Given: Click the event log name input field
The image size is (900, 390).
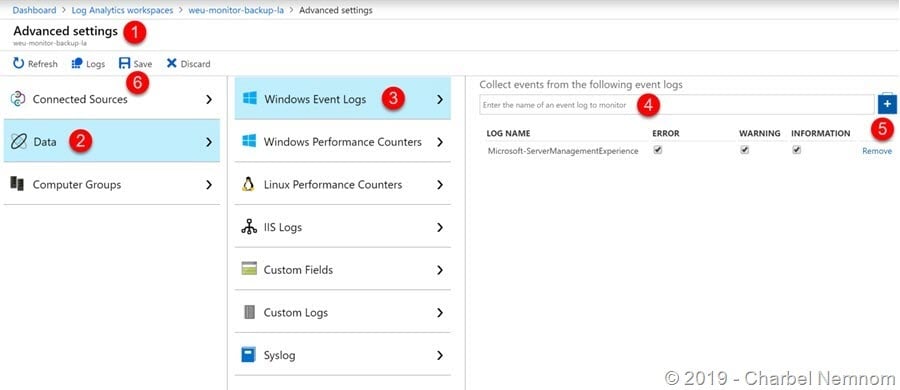Looking at the screenshot, I should point(677,105).
